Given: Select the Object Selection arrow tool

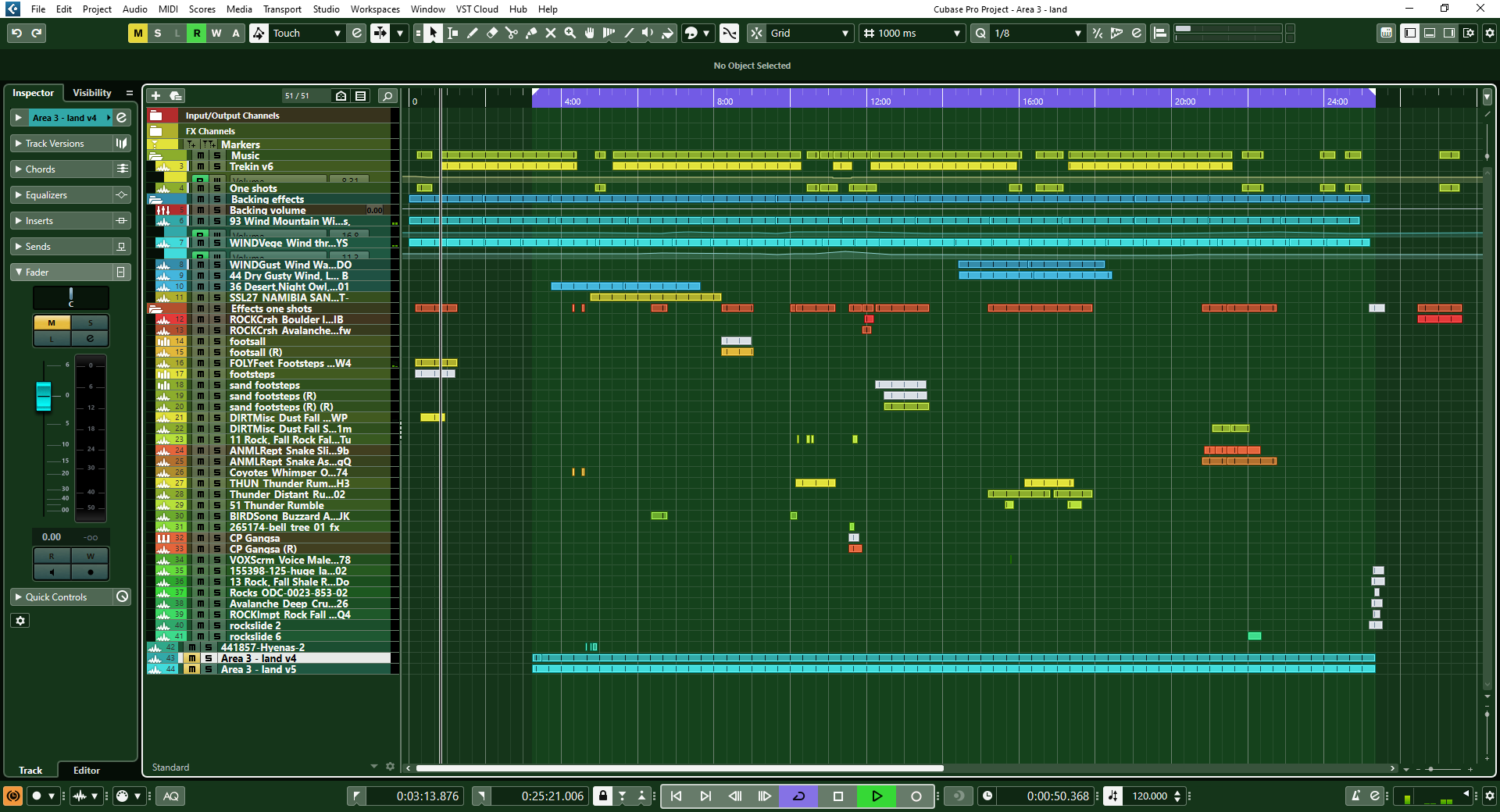Looking at the screenshot, I should [x=433, y=33].
